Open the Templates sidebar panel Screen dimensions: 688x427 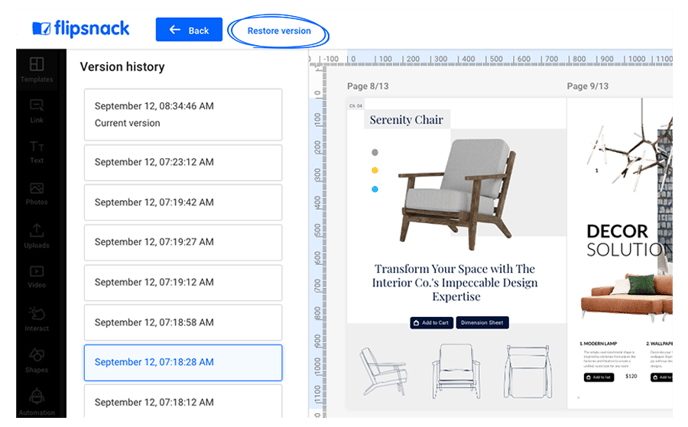click(x=37, y=70)
